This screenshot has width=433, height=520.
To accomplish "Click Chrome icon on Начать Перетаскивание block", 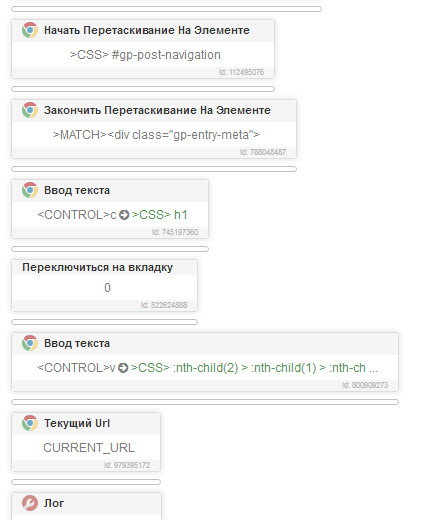I will [30, 30].
